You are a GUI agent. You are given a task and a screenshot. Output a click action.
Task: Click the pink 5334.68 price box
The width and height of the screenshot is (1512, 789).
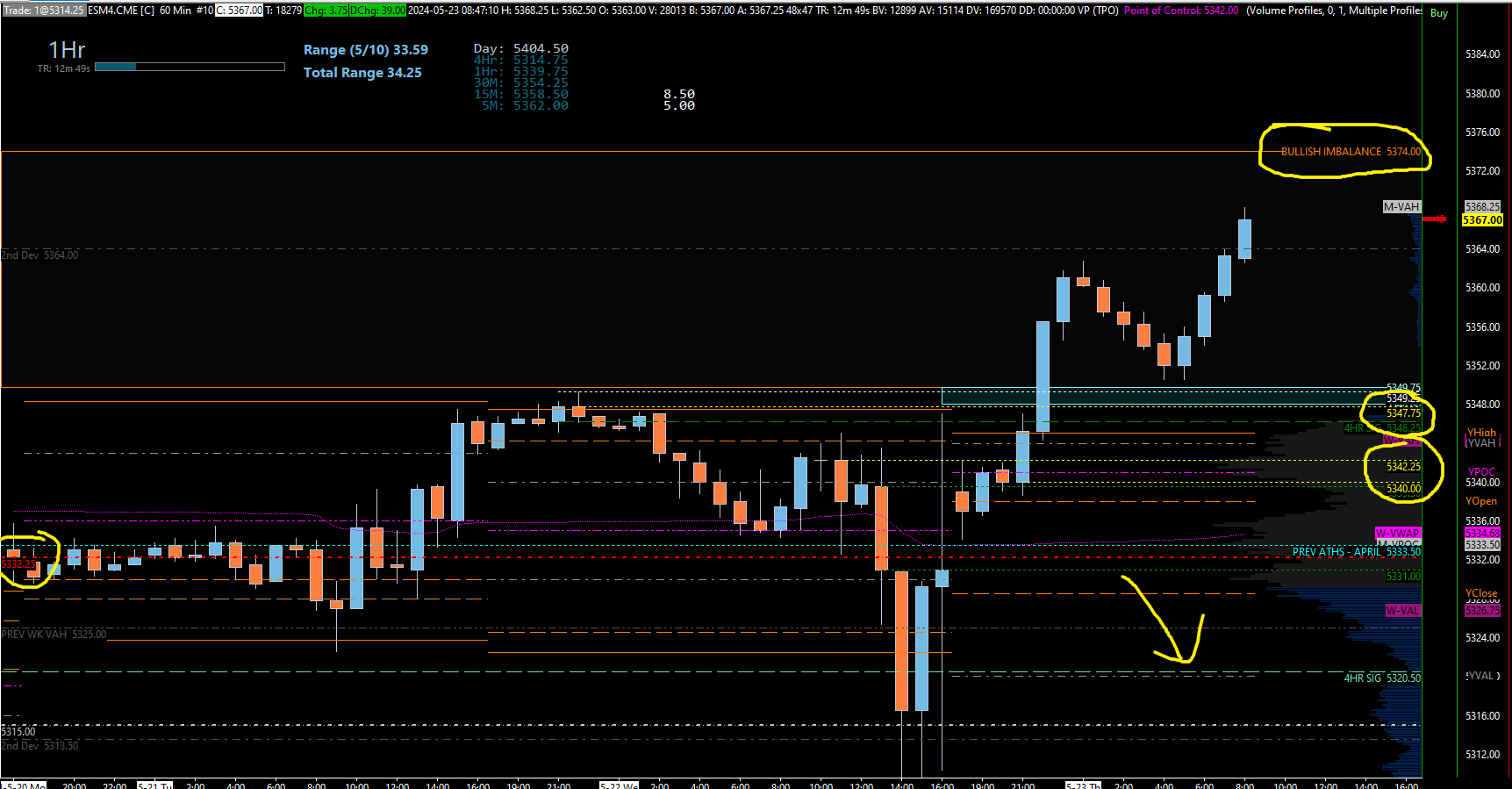click(1482, 534)
